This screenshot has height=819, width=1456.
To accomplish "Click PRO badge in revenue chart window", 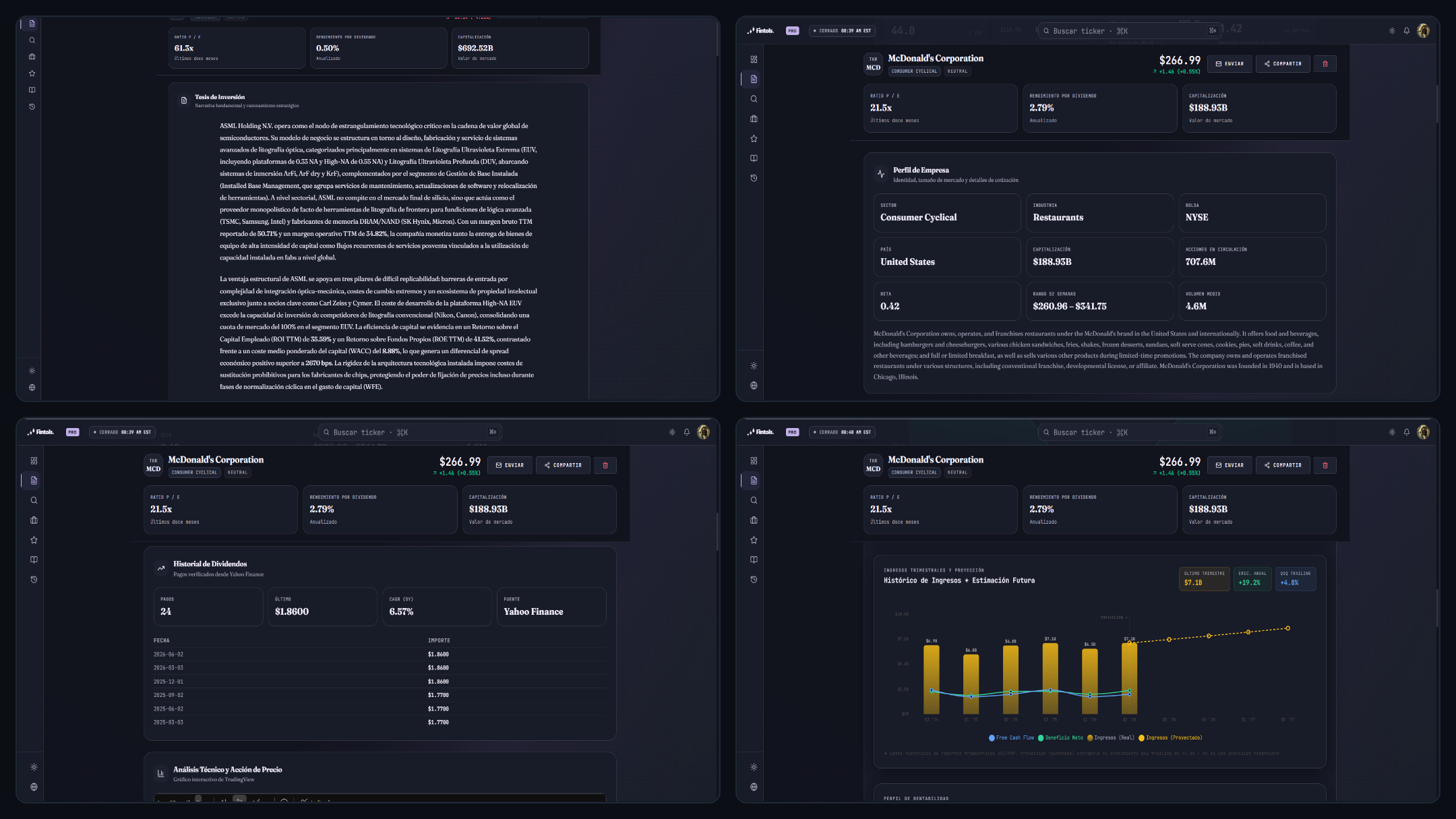I will coord(792,432).
